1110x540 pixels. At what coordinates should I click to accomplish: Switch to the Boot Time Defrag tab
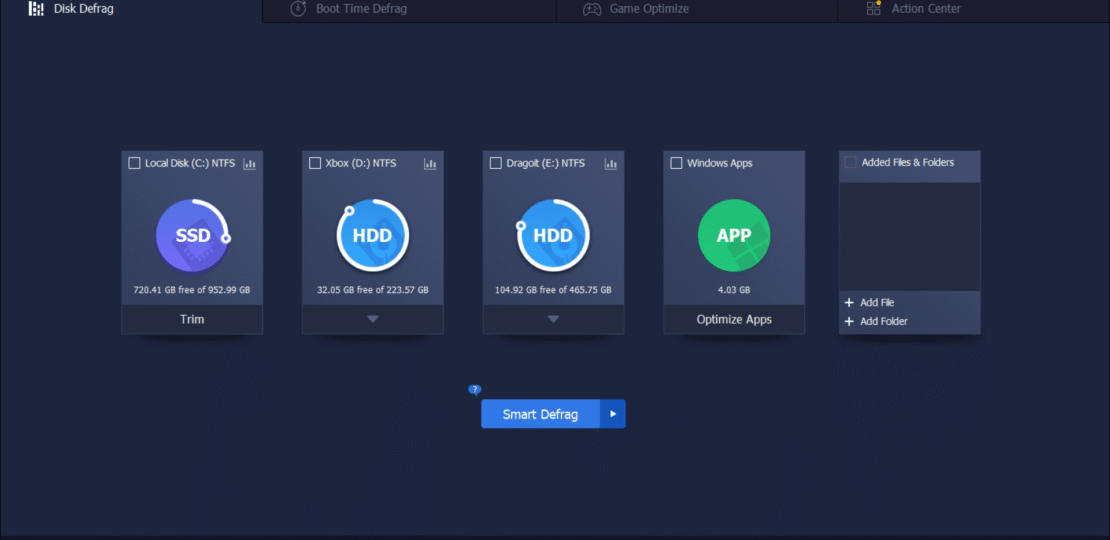(x=409, y=10)
